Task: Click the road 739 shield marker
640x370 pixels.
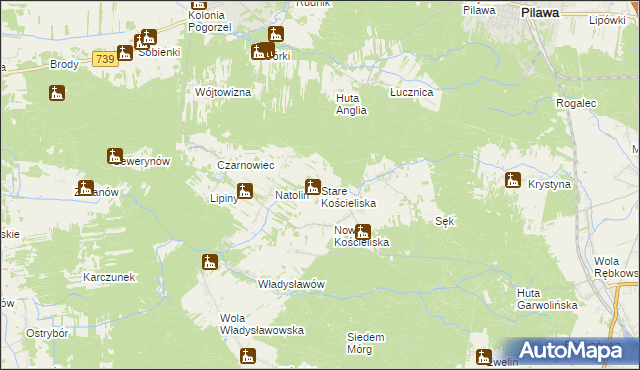Action: click(x=105, y=59)
